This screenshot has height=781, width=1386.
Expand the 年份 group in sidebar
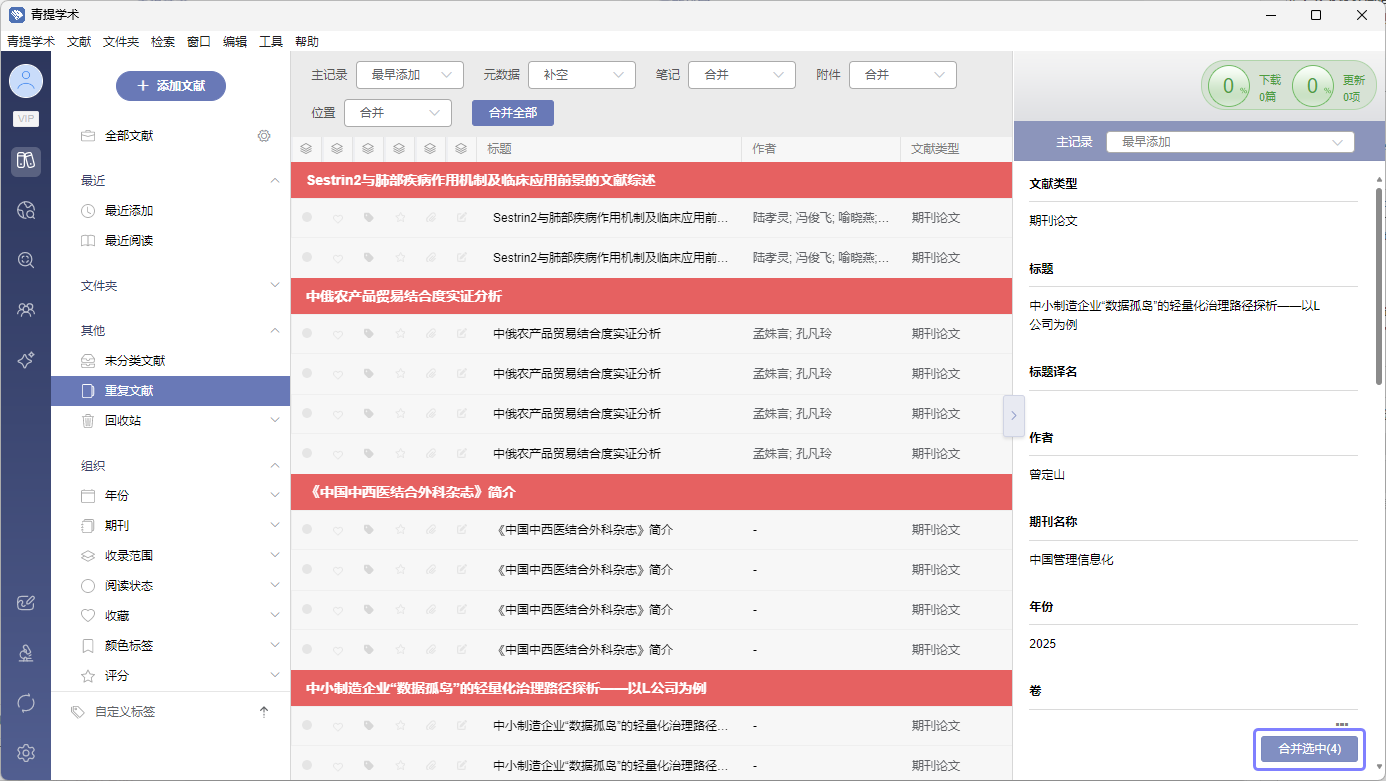coord(275,496)
